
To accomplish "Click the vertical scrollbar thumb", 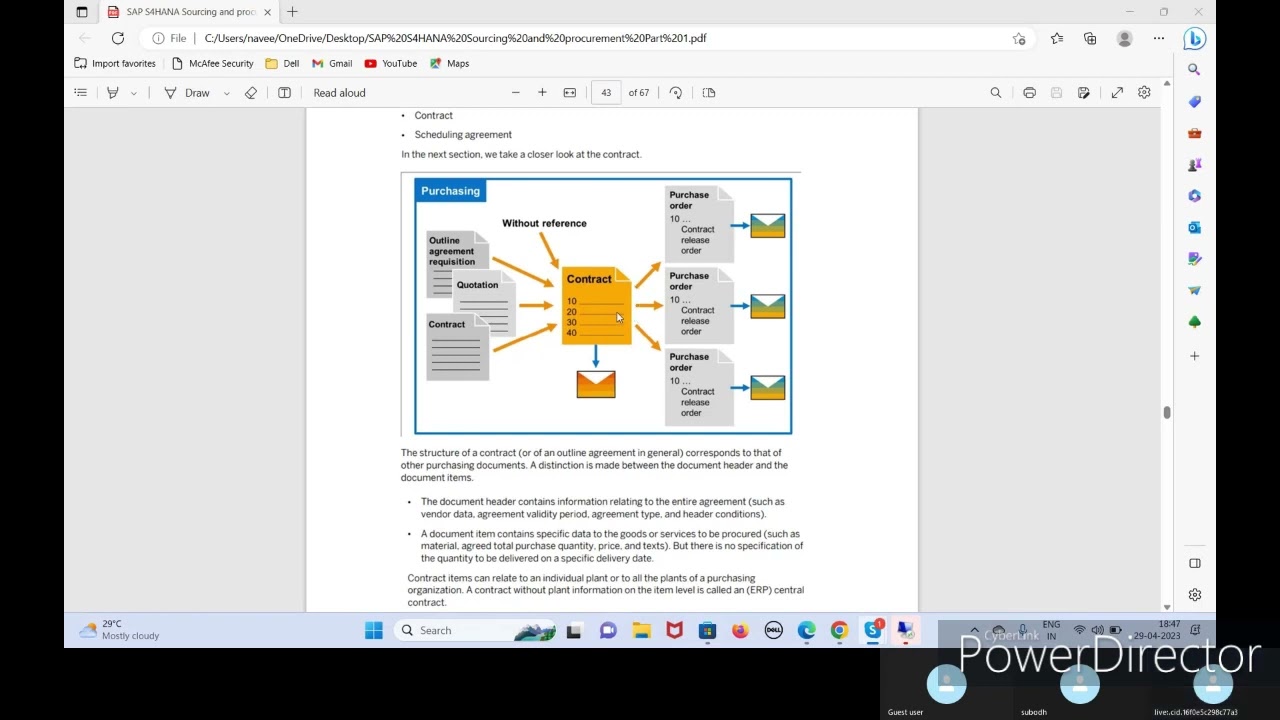I will click(1166, 413).
